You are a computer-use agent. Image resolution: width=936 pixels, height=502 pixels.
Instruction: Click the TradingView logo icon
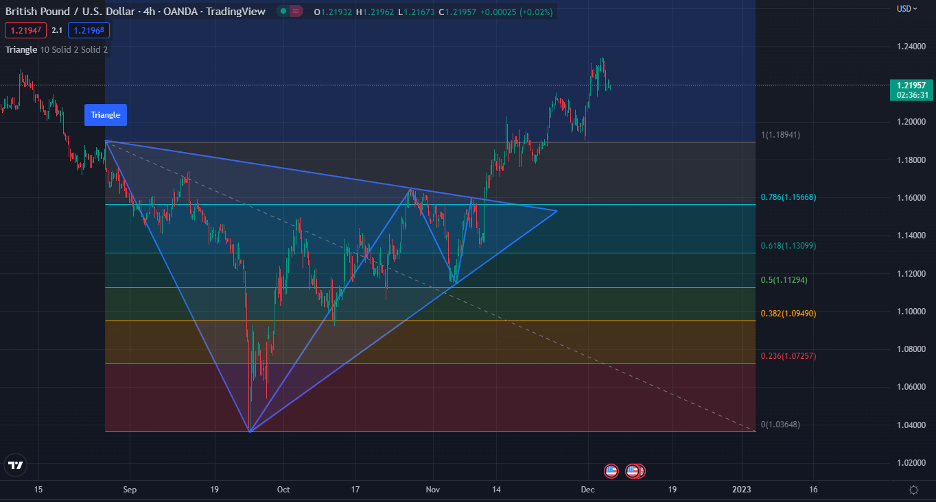click(15, 465)
